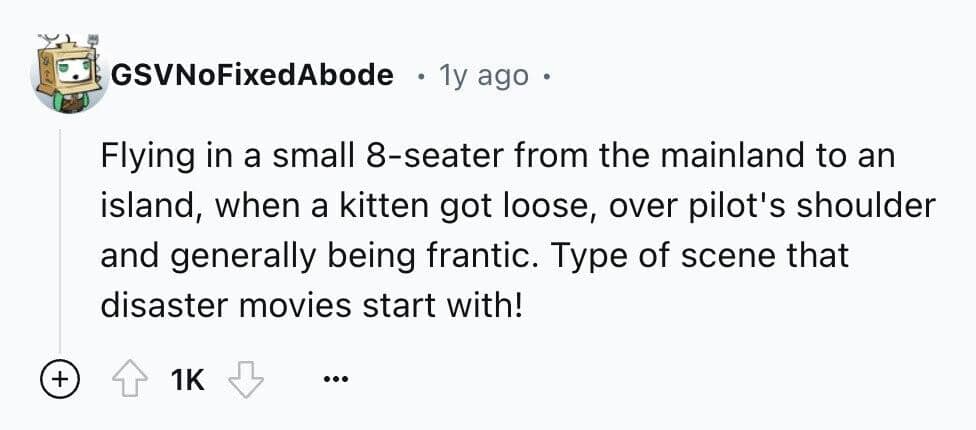Visit the GSVNoFixedAbode user profile name
Viewport: 976px width, 430px height.
(252, 75)
